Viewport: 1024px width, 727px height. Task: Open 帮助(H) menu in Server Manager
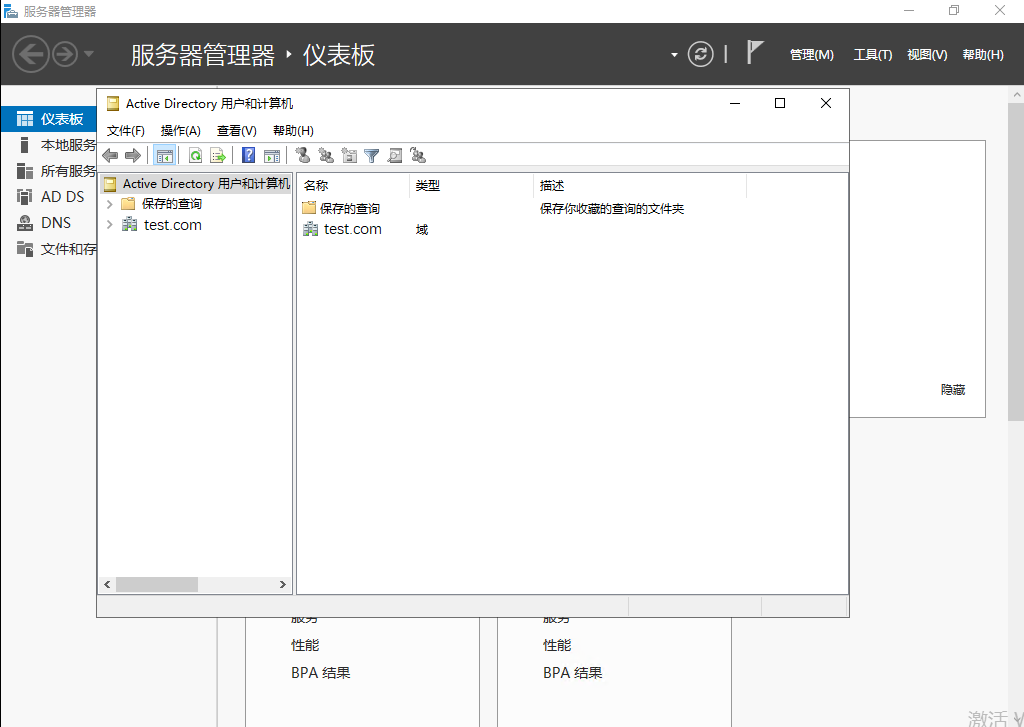point(983,55)
